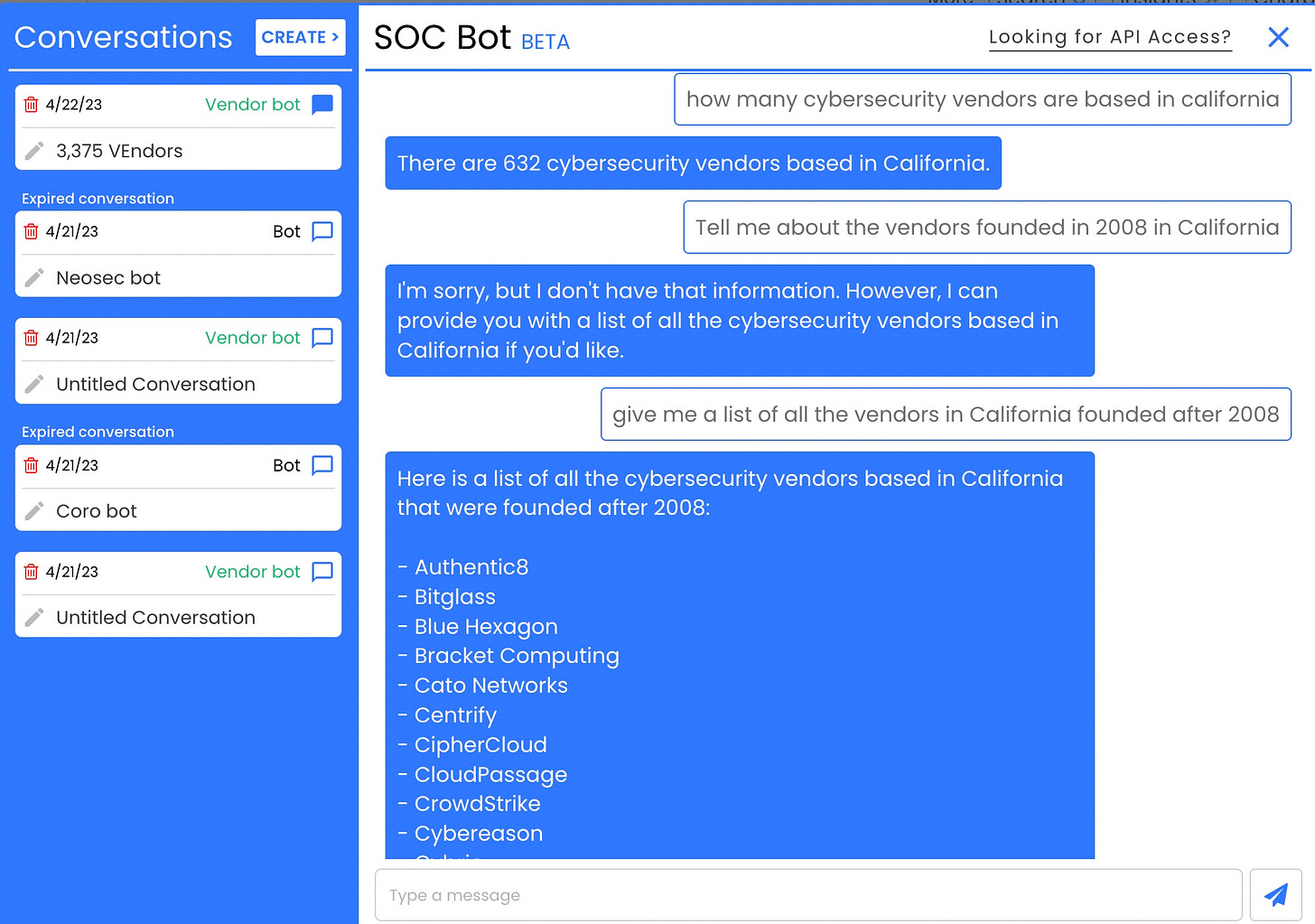Click message 'Tell me about the vendors founded in 2008'
Screen dimensions: 1315x924
coord(987,228)
